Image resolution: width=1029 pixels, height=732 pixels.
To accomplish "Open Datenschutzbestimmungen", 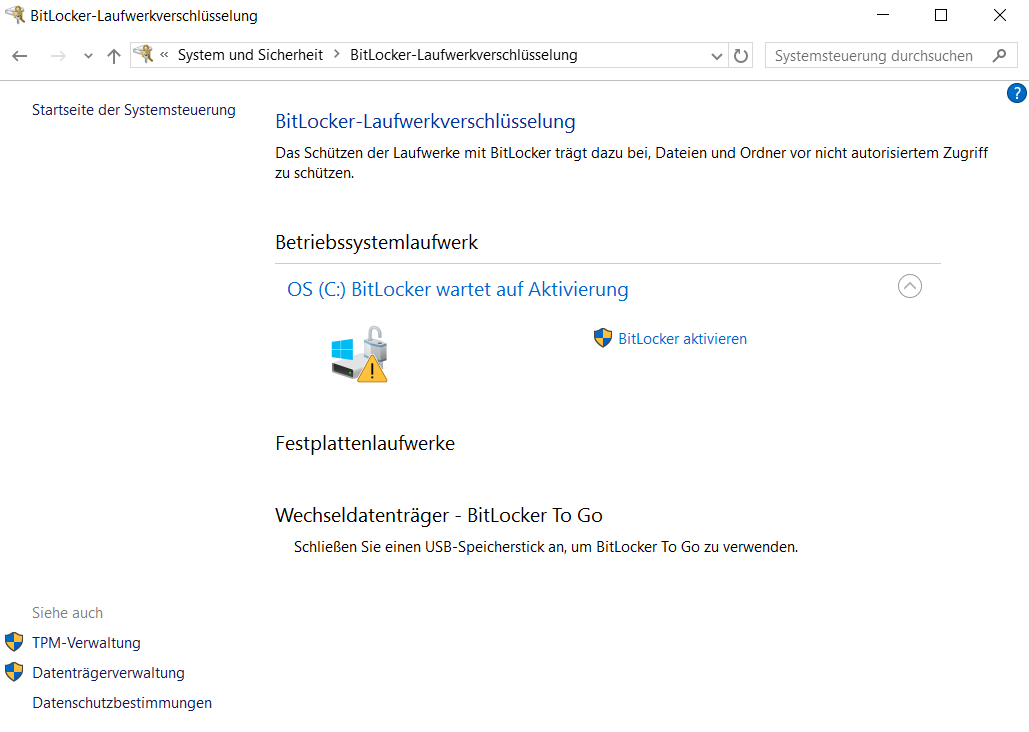I will (122, 702).
